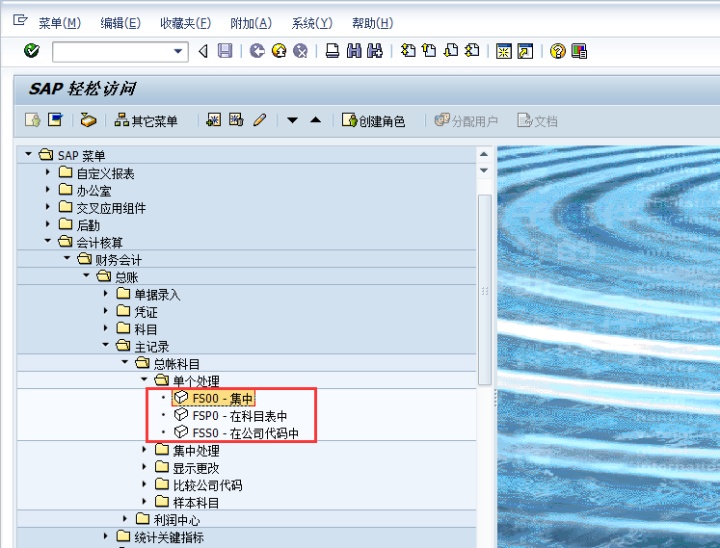The height and width of the screenshot is (548, 720).
Task: Click the Find binoculars icon
Action: [354, 51]
